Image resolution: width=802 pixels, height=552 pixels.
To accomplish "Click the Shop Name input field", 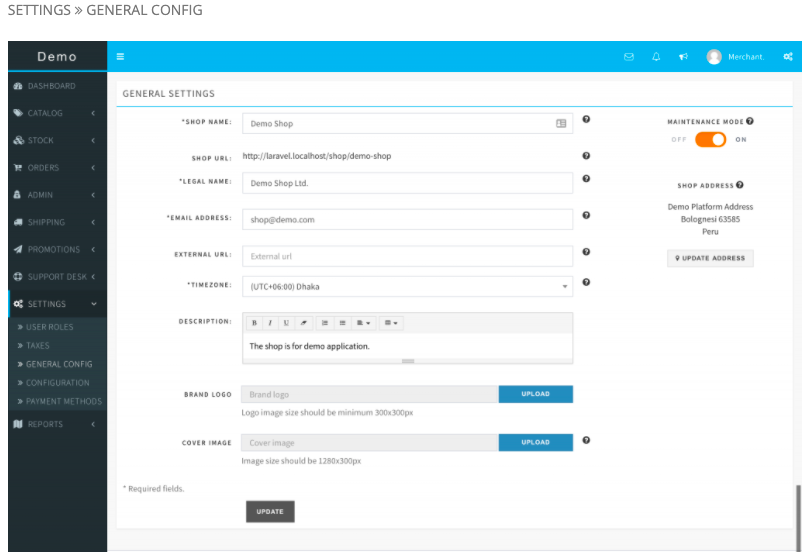I will (x=407, y=123).
